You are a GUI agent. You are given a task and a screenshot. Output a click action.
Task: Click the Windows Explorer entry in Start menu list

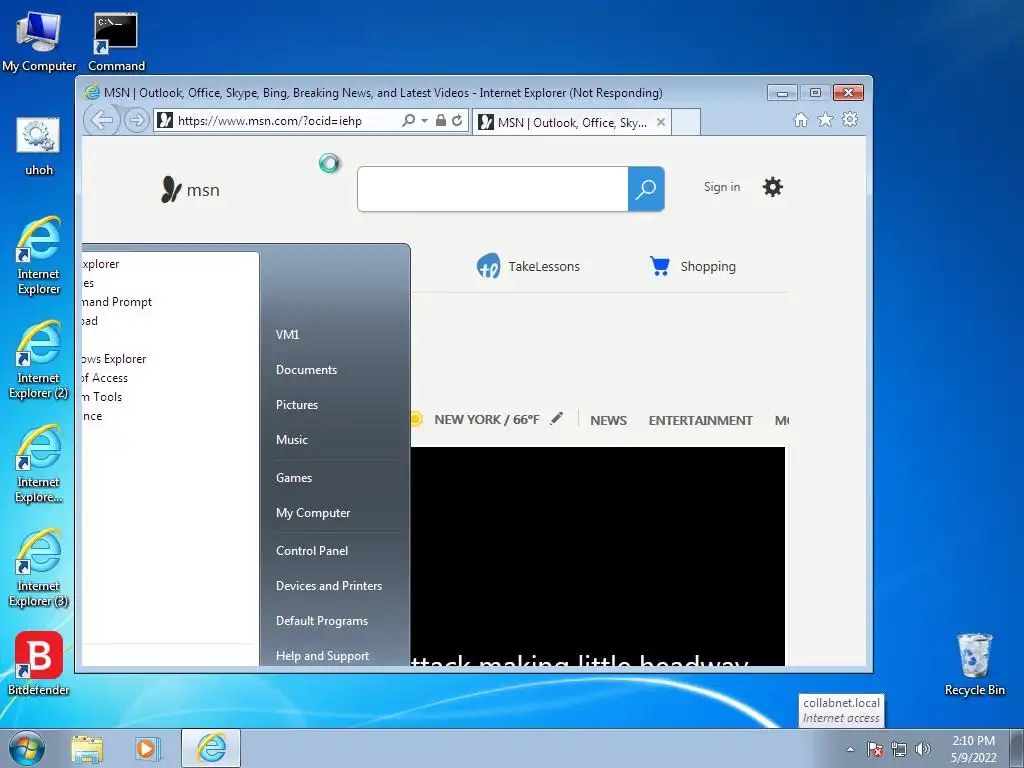click(x=114, y=359)
